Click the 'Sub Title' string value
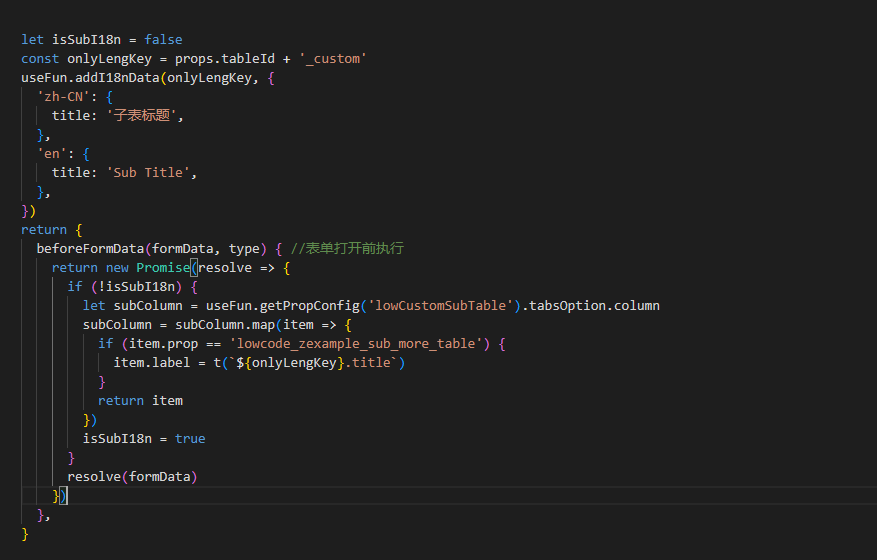The height and width of the screenshot is (560, 877). tap(151, 172)
